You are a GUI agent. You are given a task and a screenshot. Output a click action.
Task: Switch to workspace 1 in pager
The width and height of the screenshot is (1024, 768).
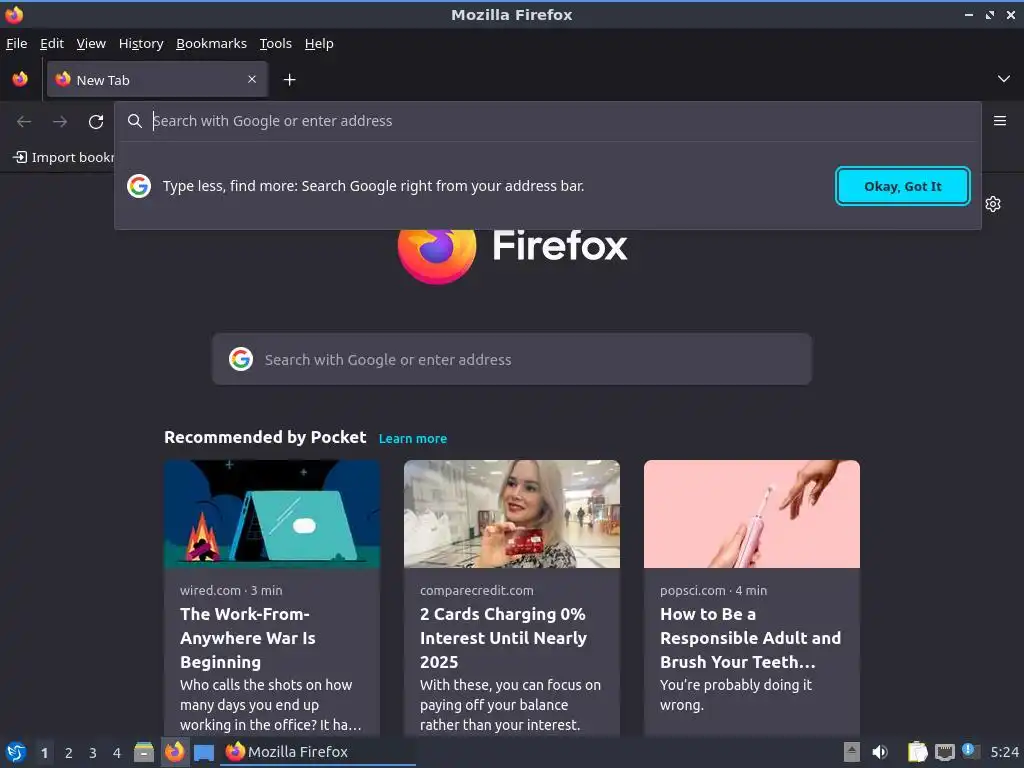point(44,753)
